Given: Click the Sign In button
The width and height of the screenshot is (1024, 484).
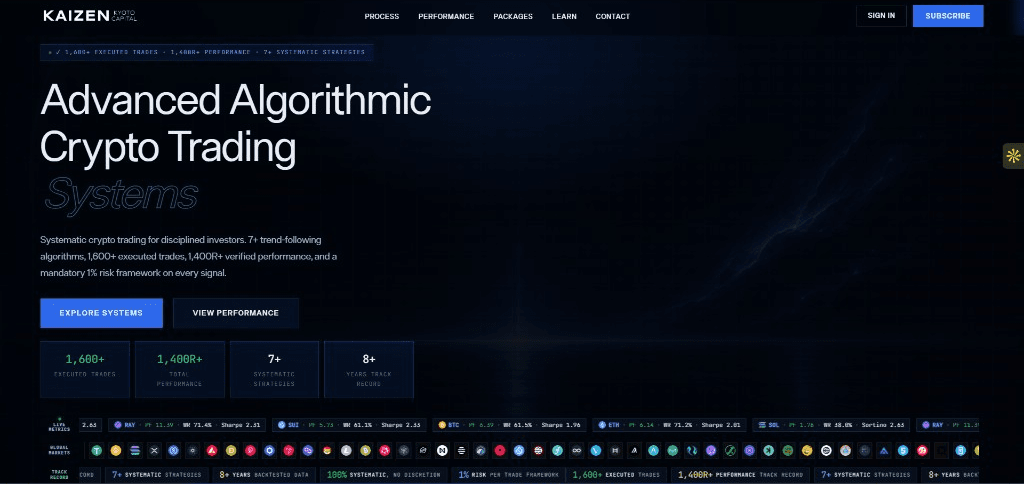Looking at the screenshot, I should tap(881, 16).
